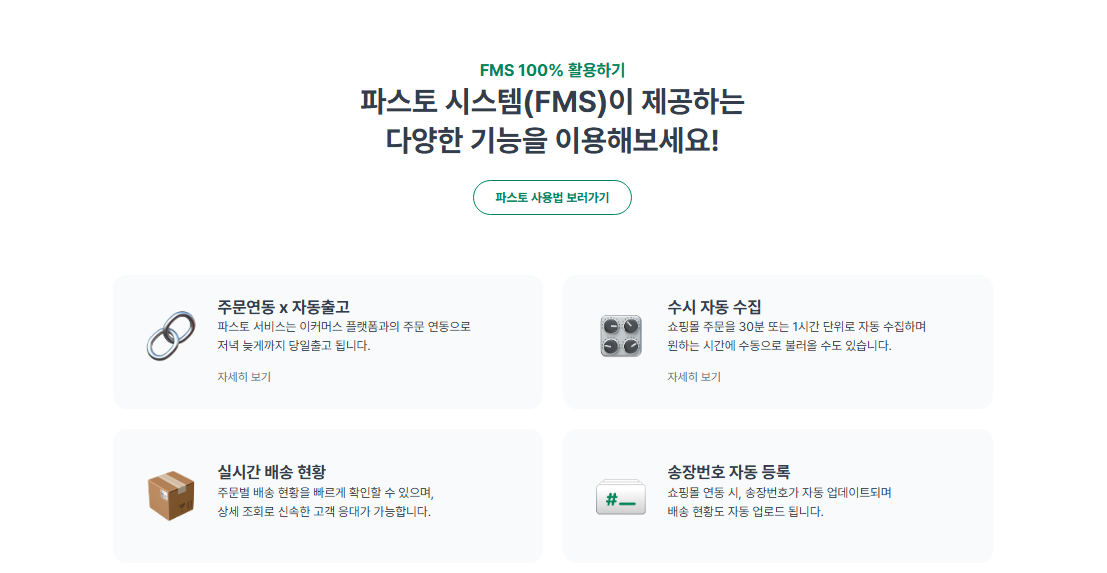This screenshot has width=1107, height=573.
Task: Select the 주문연동 x 자동출고 heading
Action: click(284, 307)
